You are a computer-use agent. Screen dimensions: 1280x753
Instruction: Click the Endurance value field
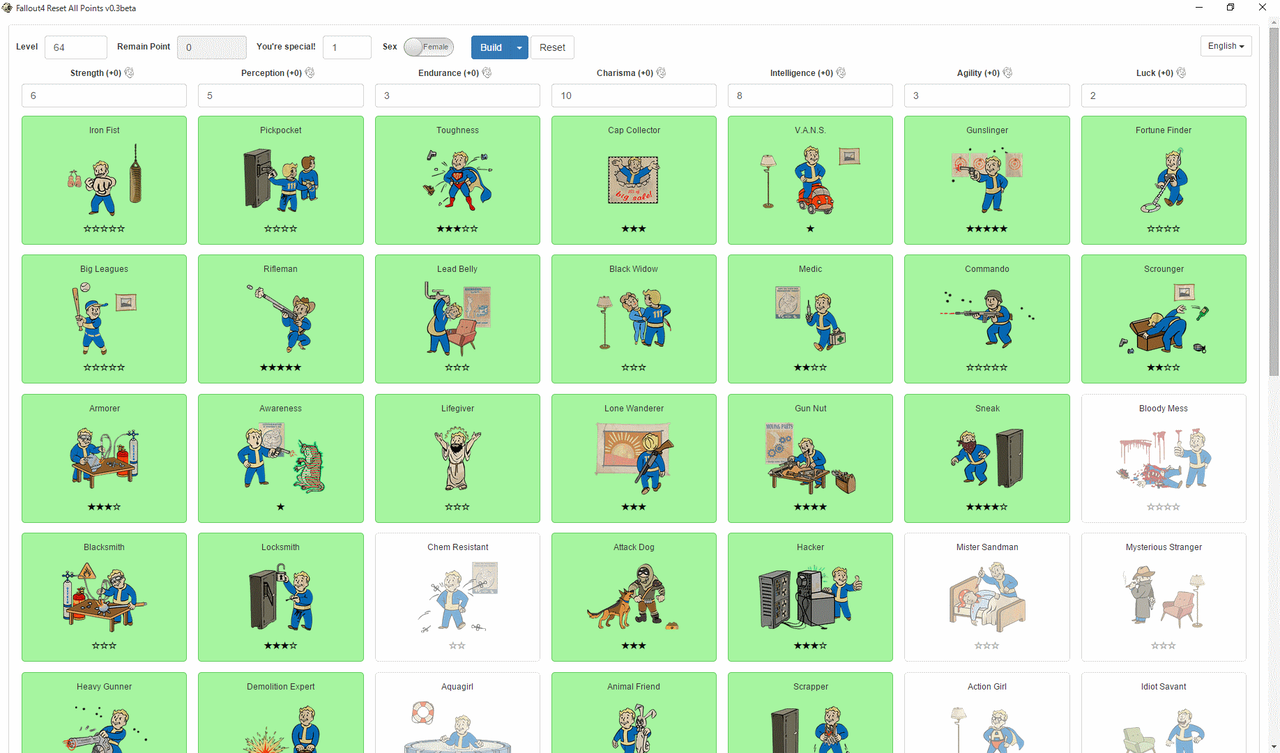click(x=458, y=95)
